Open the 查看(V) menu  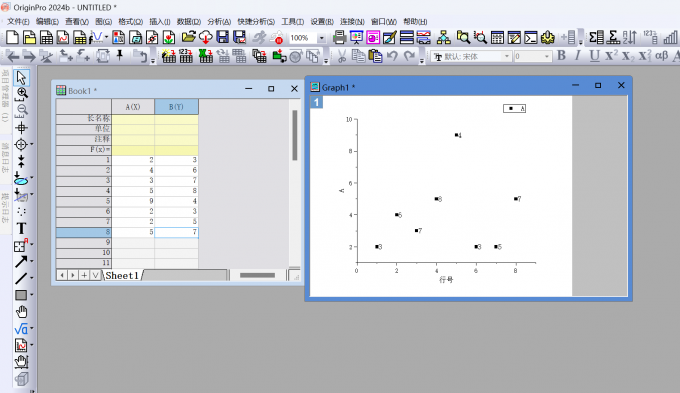click(x=77, y=22)
